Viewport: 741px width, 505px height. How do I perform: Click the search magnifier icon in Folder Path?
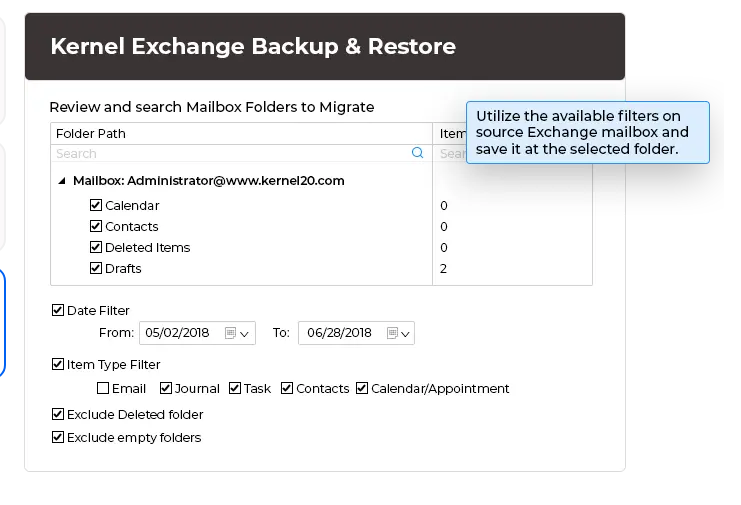coord(418,154)
